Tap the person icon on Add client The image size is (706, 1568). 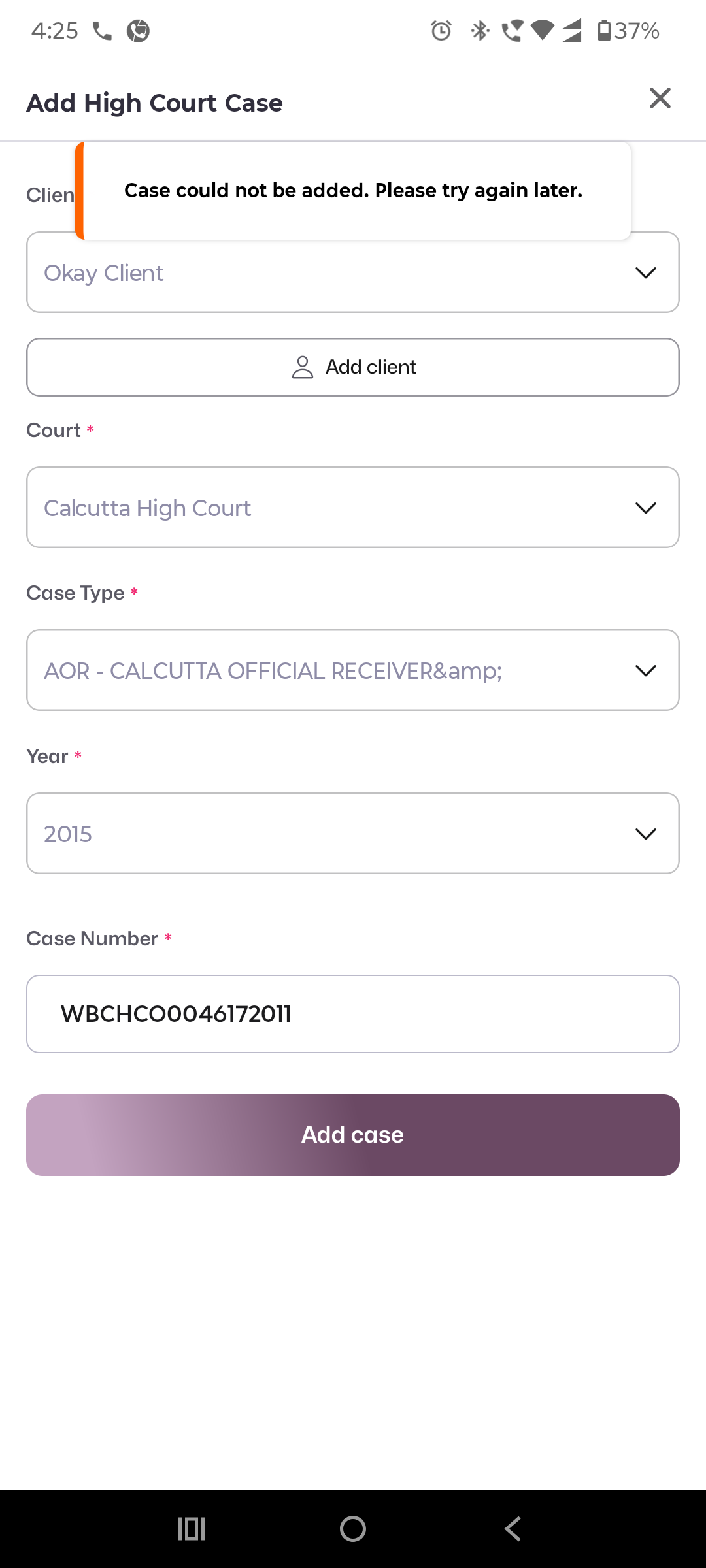tap(303, 367)
